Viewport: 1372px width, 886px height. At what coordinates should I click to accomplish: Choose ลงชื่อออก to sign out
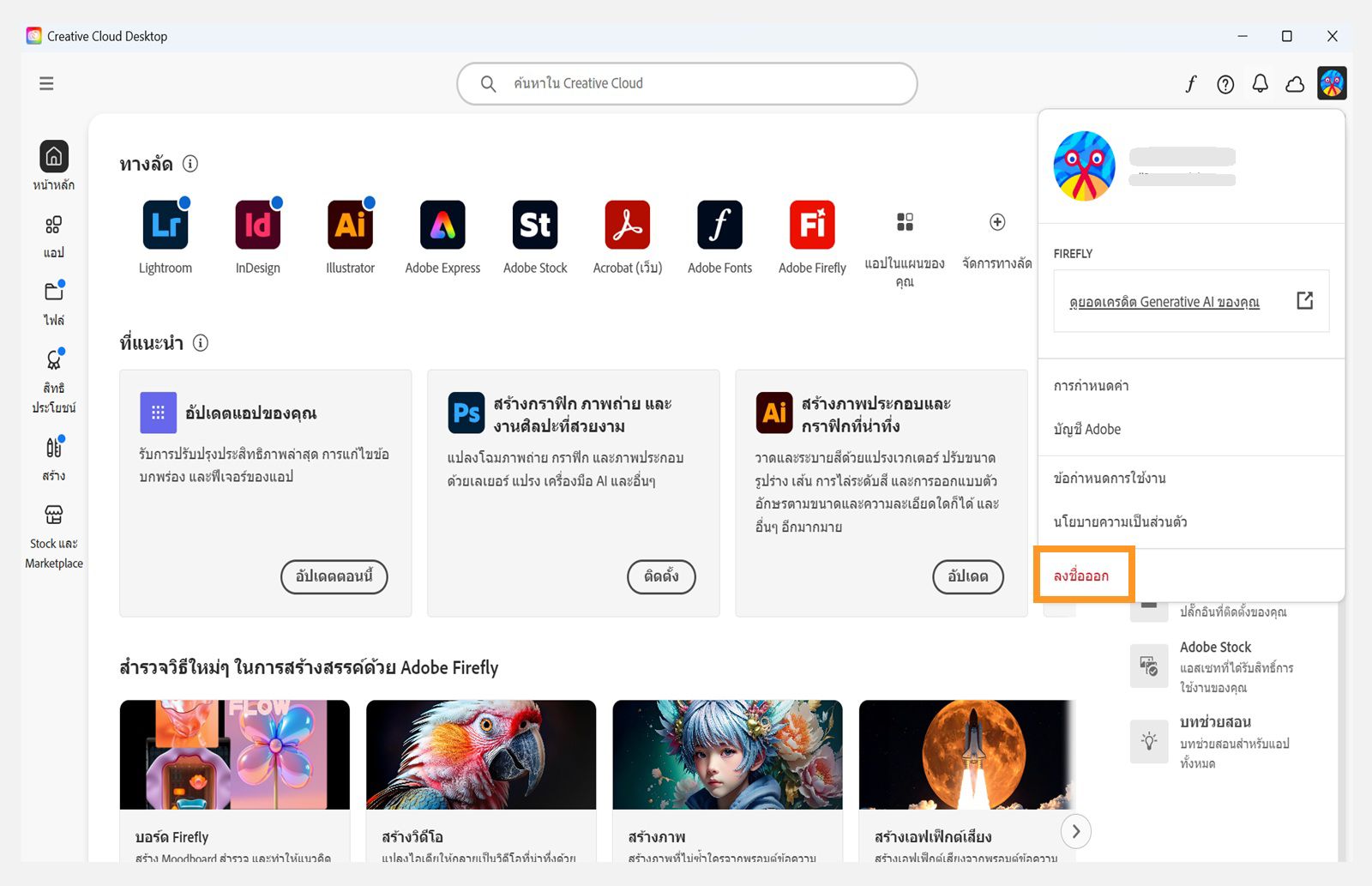[1081, 576]
